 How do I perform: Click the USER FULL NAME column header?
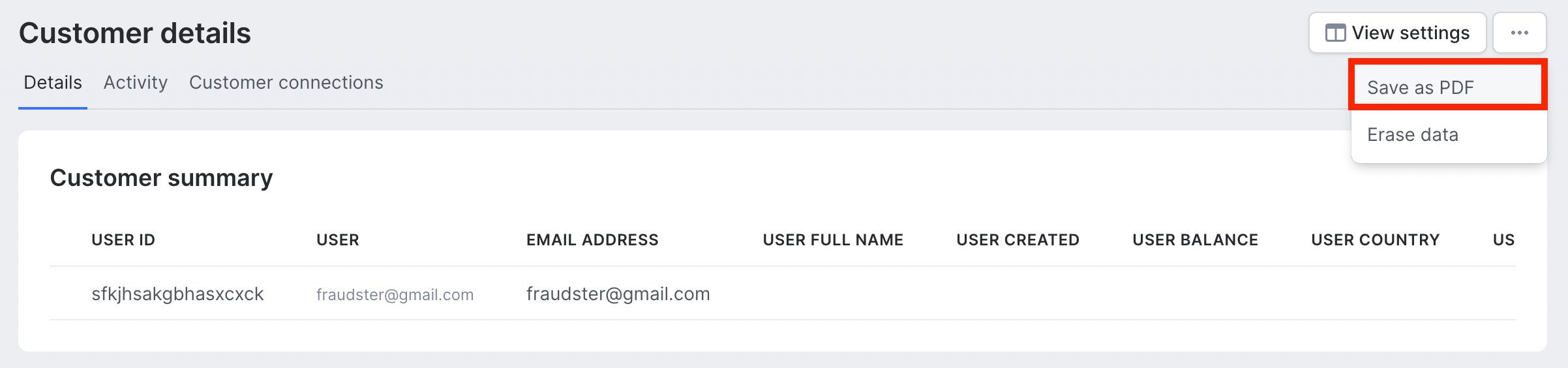point(833,239)
